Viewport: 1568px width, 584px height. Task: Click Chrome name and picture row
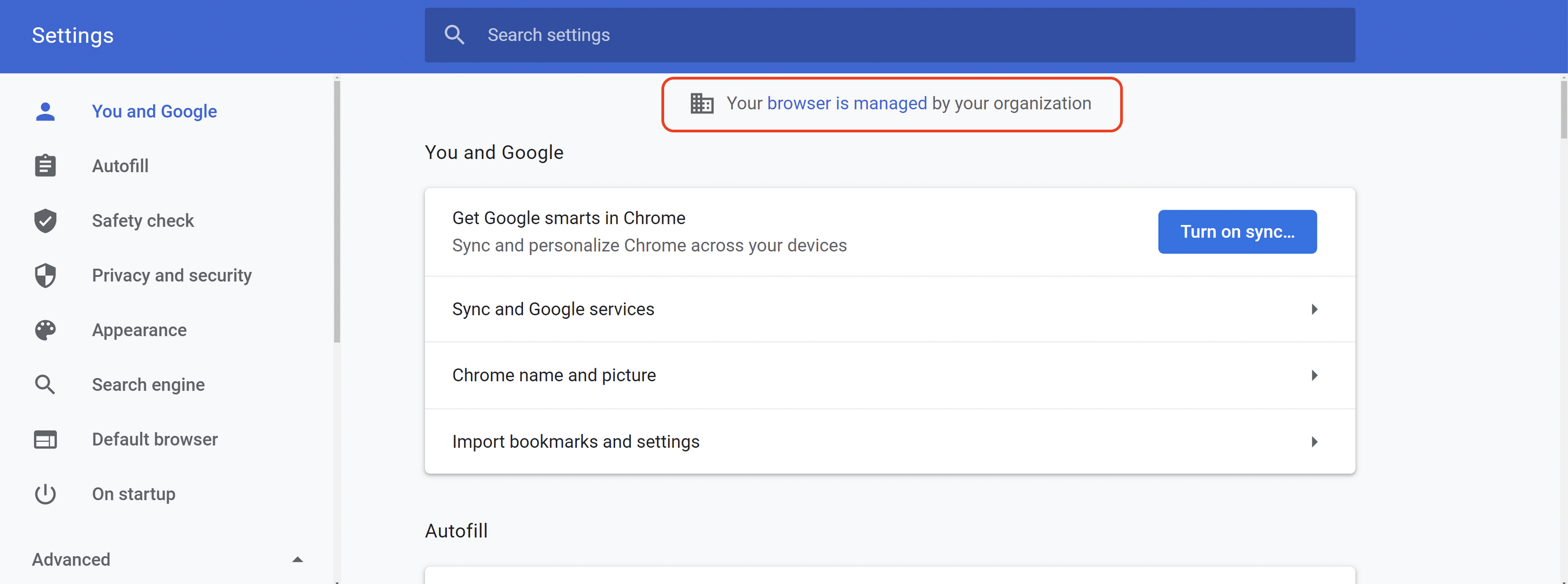pyautogui.click(x=890, y=375)
